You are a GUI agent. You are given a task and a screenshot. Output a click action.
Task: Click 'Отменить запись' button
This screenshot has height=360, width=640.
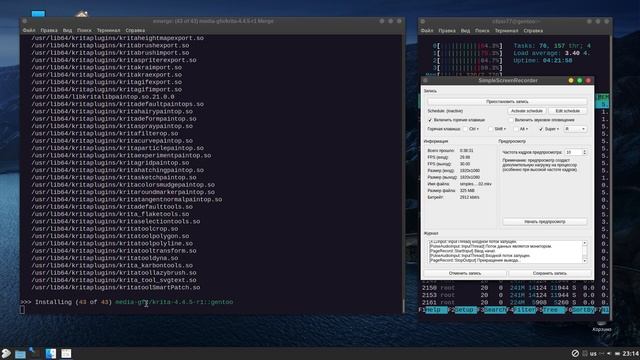pos(465,273)
